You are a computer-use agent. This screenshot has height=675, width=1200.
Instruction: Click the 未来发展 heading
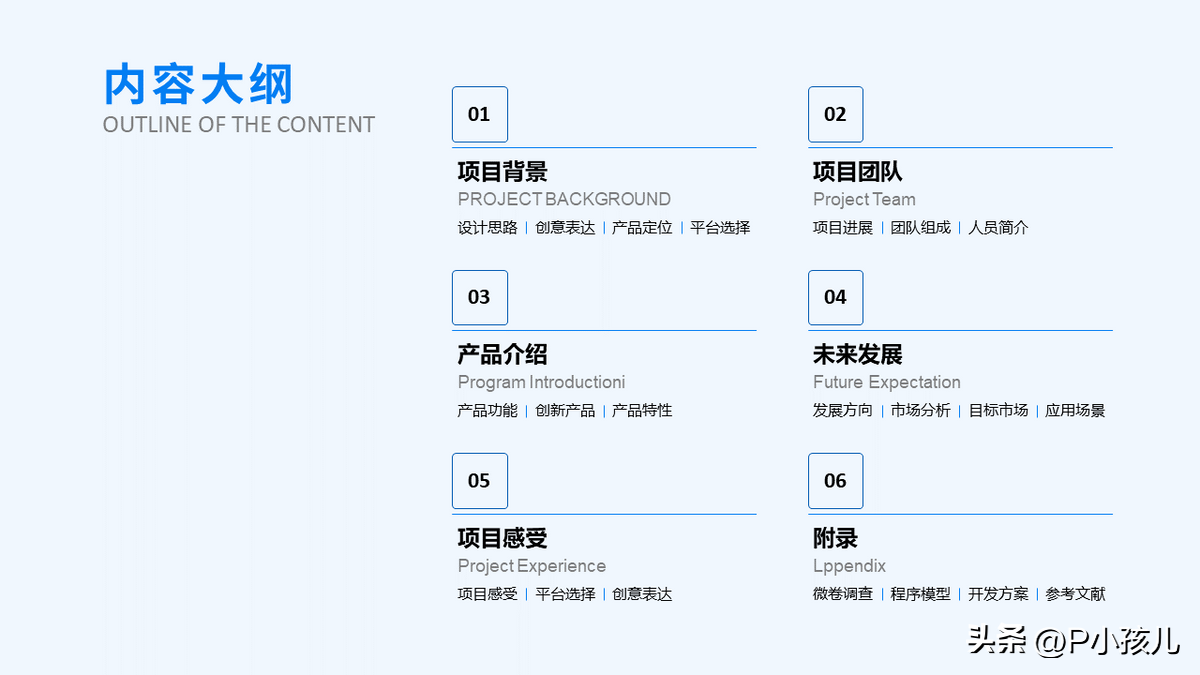point(858,354)
